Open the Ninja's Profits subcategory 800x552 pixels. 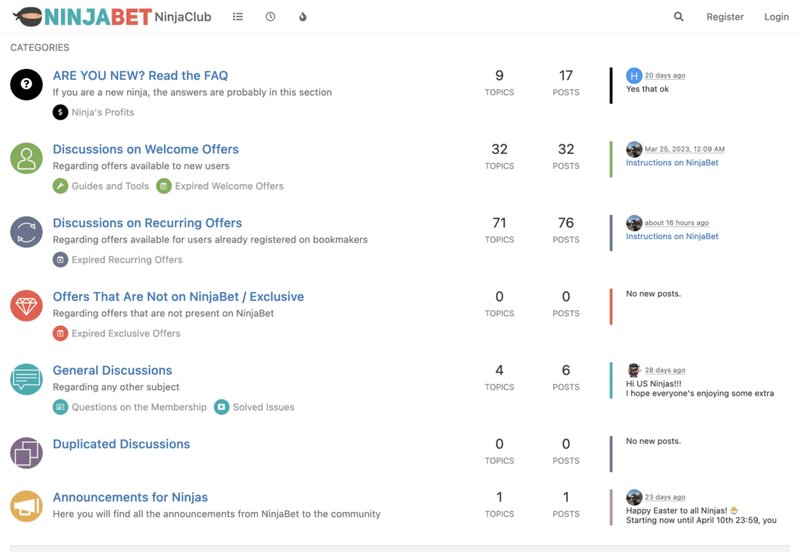tap(93, 112)
